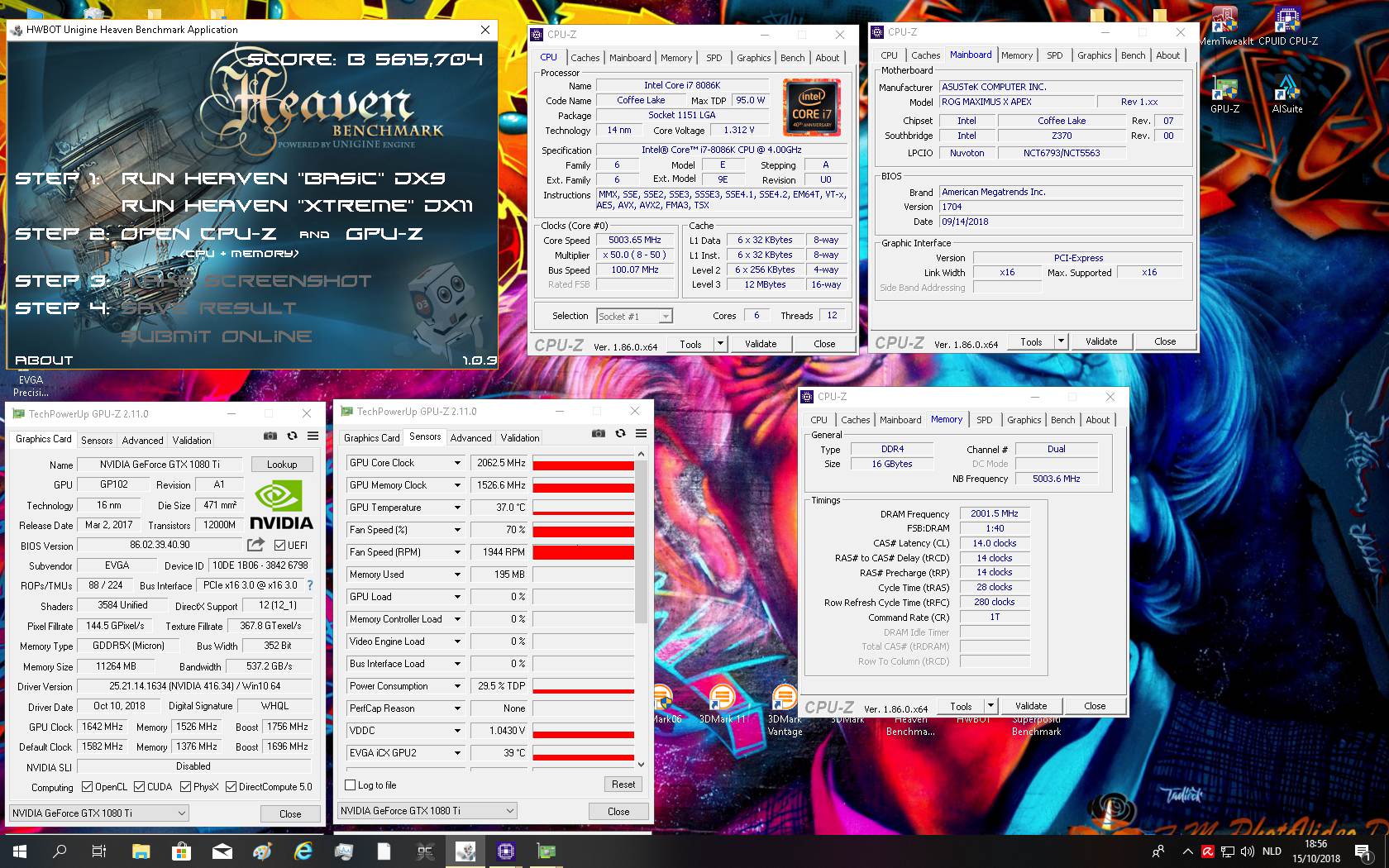Open Bench tab in CPU-Z CPU window
Screen dimensions: 1389x868
point(792,58)
